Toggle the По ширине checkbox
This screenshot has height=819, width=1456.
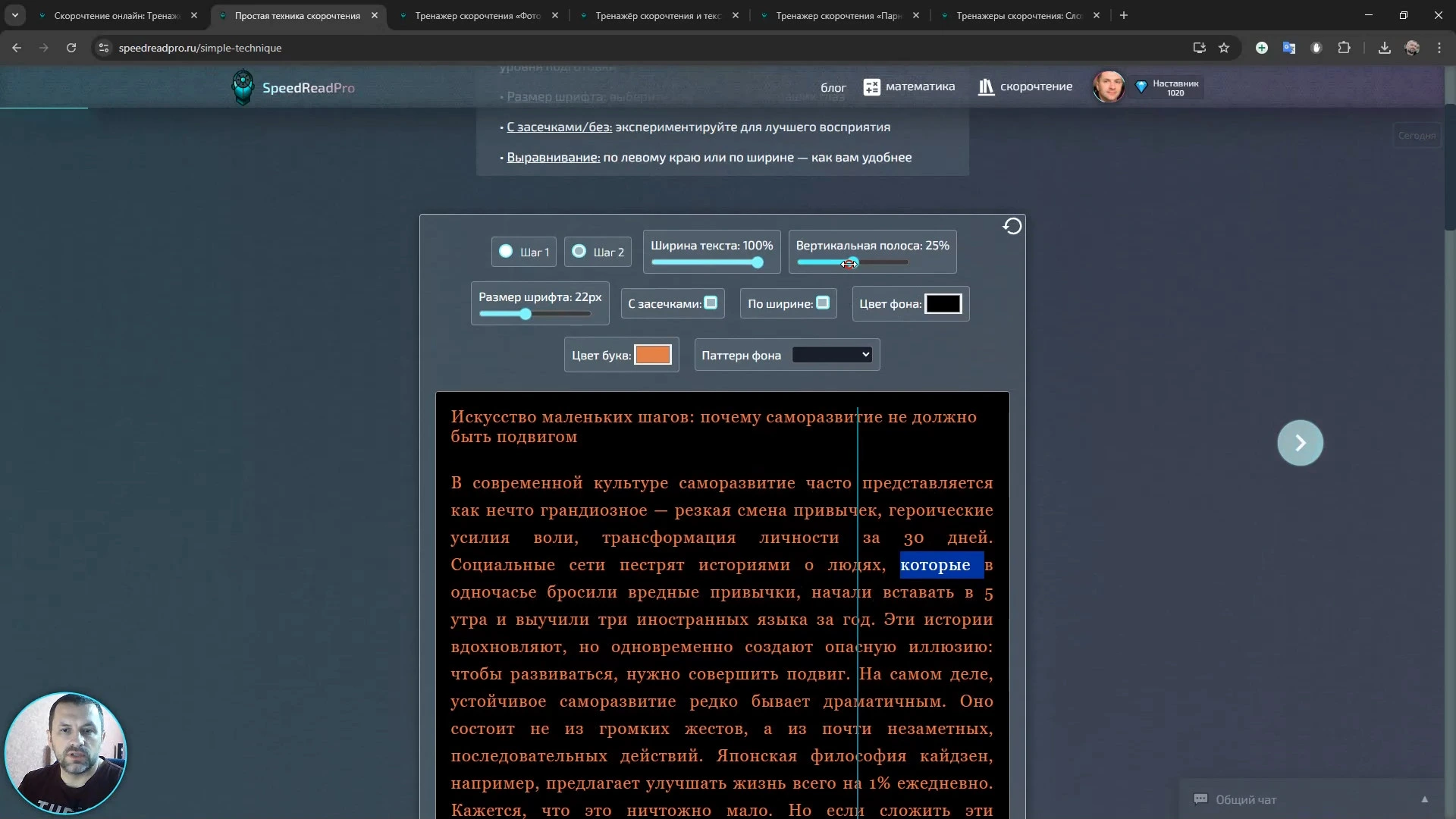[823, 303]
